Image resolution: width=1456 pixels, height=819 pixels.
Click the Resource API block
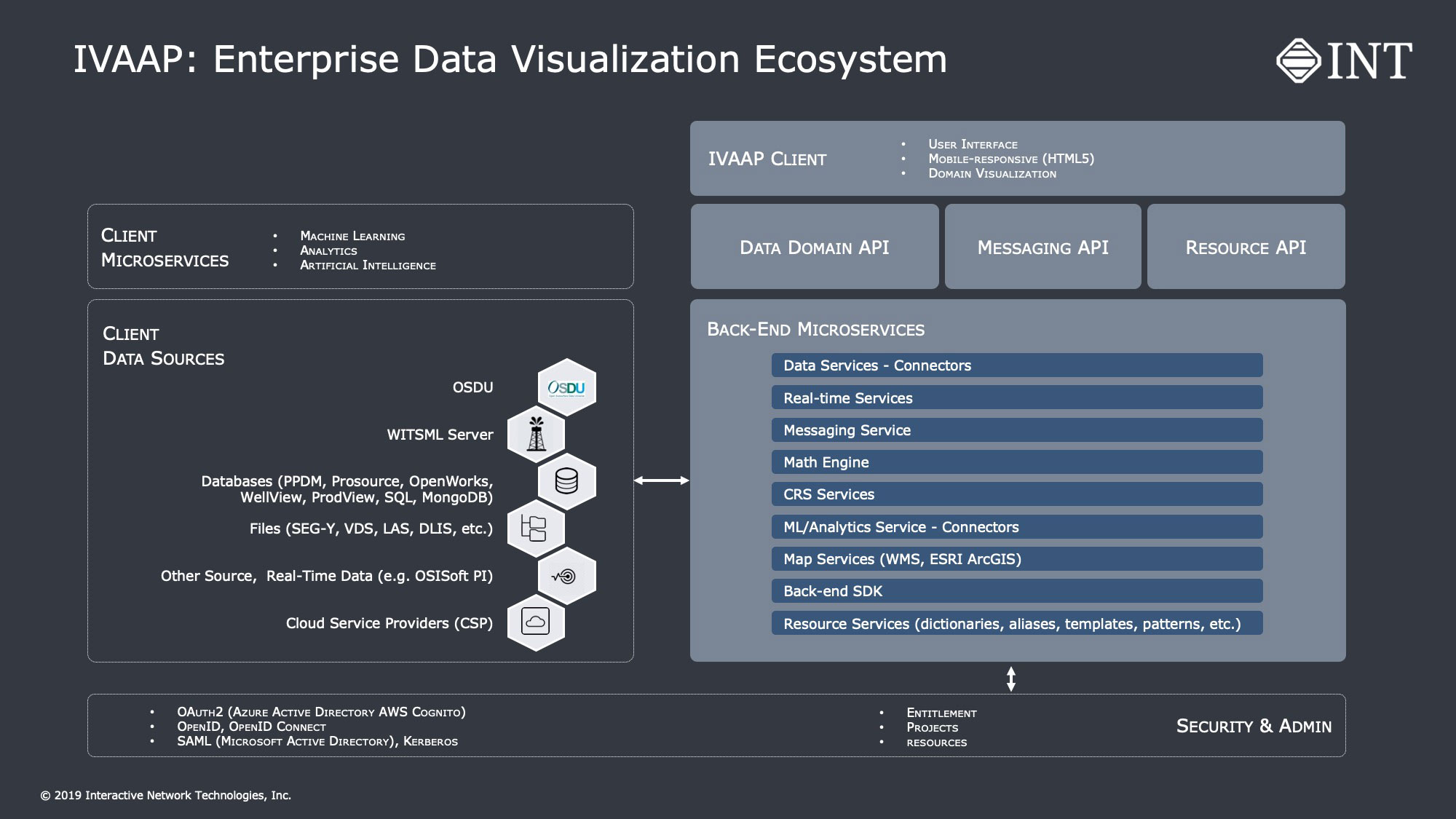click(x=1246, y=247)
